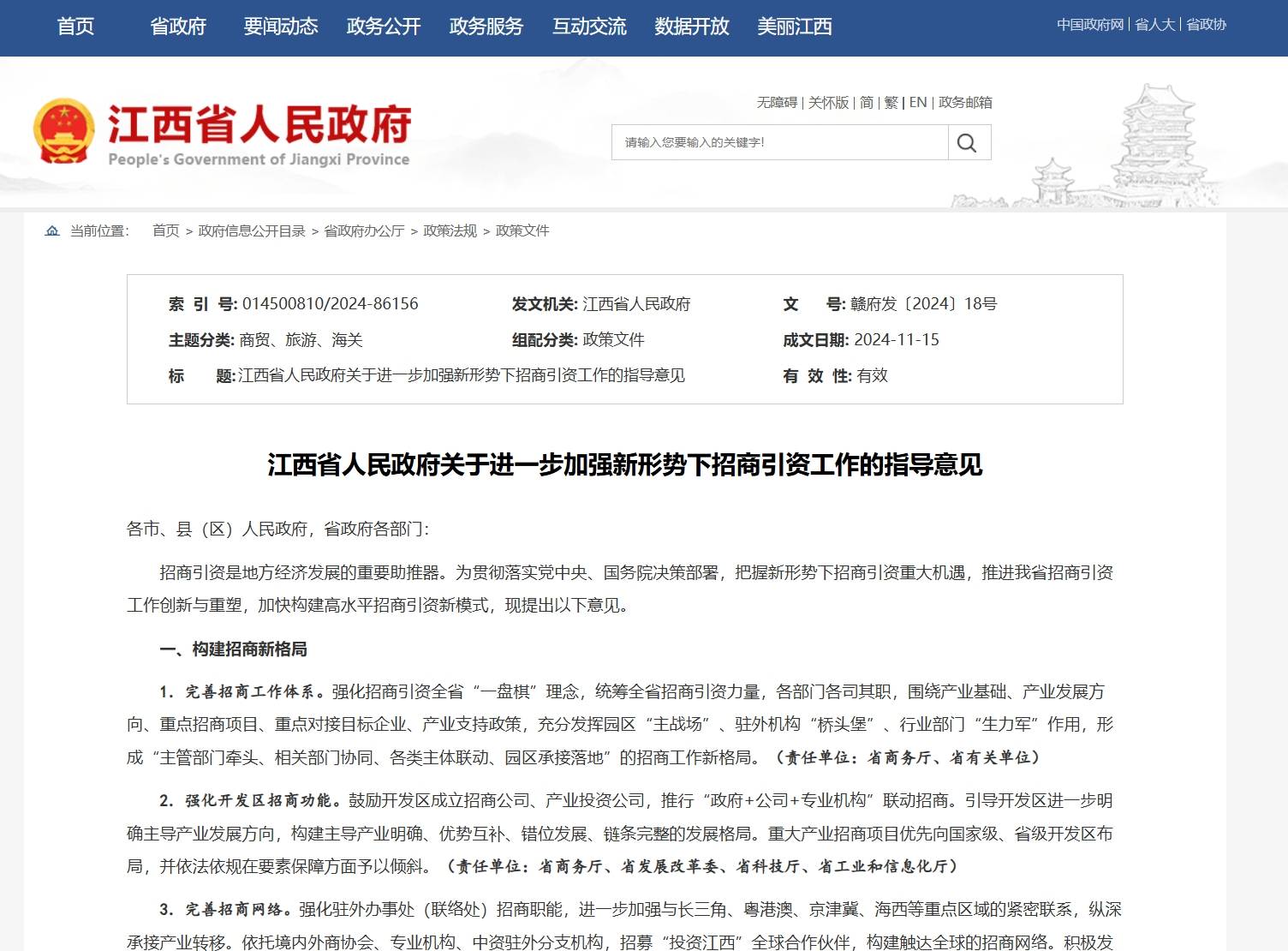Visit the 美丽江西 section
Screen dimensions: 1288x951
tap(794, 27)
